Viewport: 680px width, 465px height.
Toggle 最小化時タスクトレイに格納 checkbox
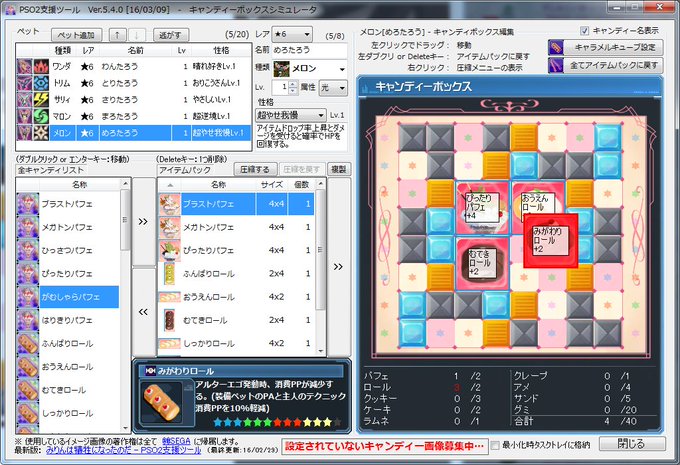tap(495, 445)
